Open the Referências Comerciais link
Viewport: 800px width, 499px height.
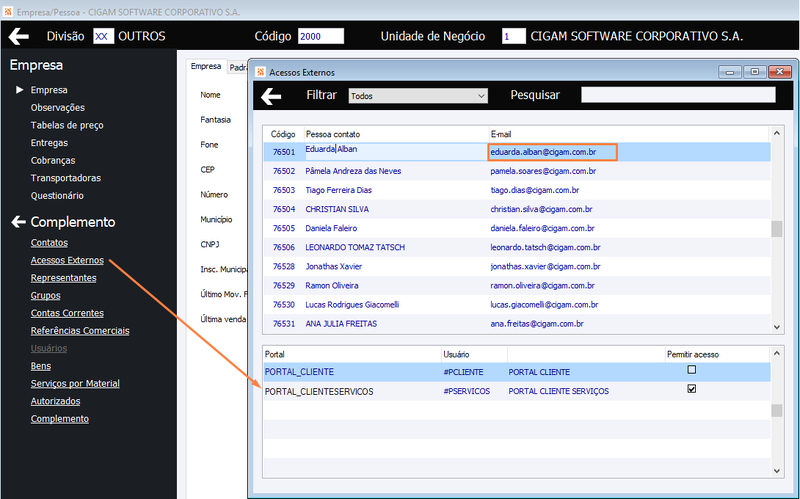tap(80, 331)
